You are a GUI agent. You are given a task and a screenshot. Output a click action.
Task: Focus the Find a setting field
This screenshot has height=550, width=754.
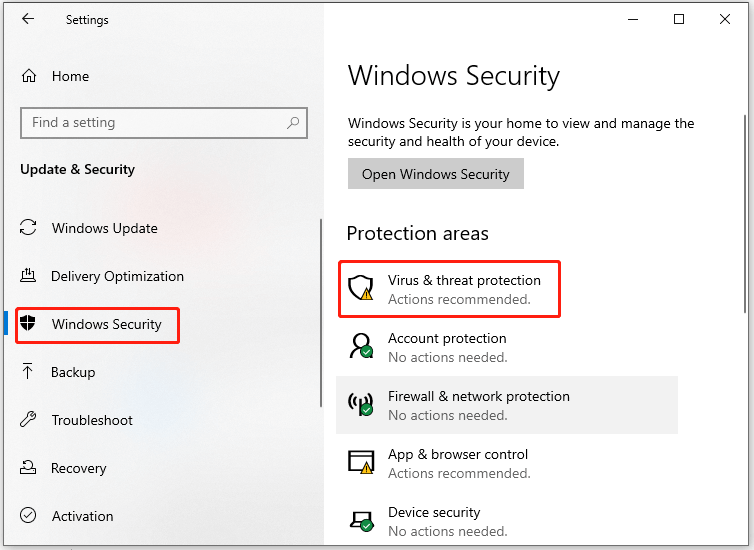click(x=164, y=123)
